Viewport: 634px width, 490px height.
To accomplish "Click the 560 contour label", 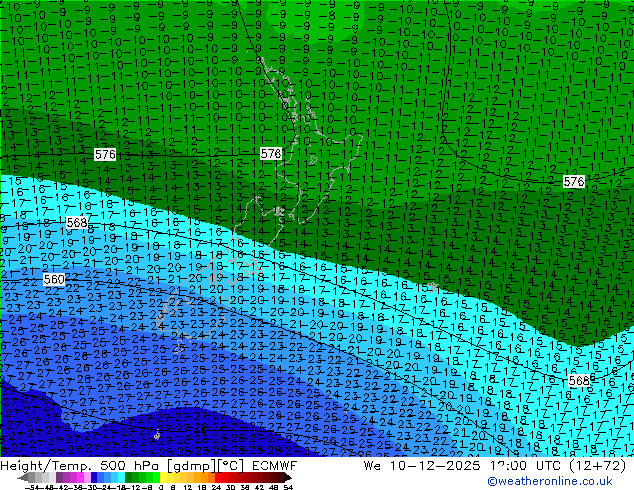I will (54, 280).
